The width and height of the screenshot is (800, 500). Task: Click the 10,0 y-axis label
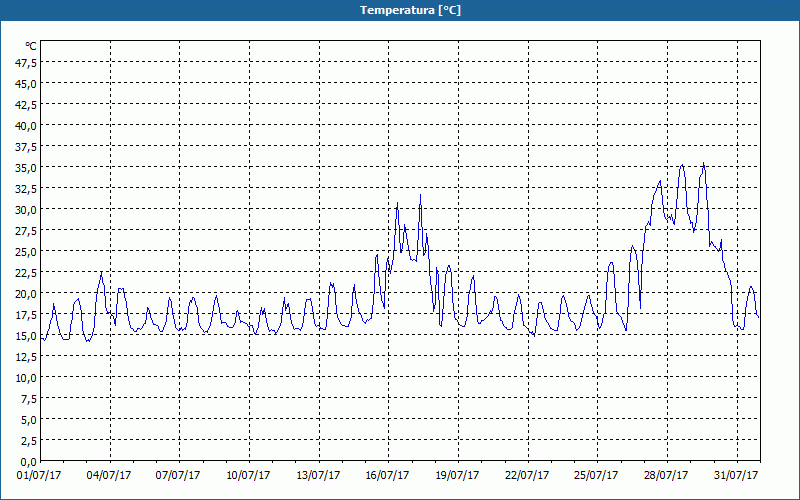[x=27, y=378]
